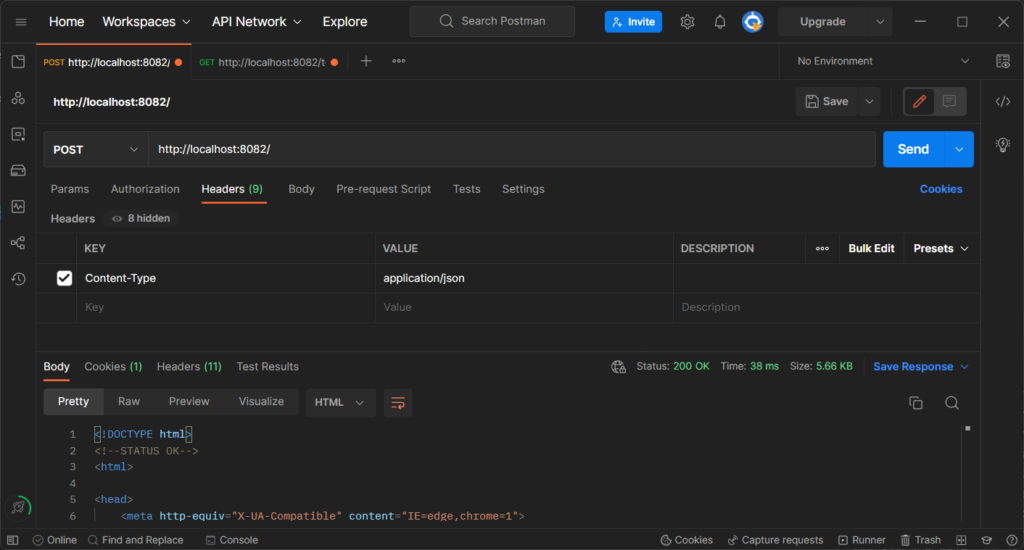Image resolution: width=1024 pixels, height=550 pixels.
Task: Show the 8 hidden headers
Action: point(141,218)
